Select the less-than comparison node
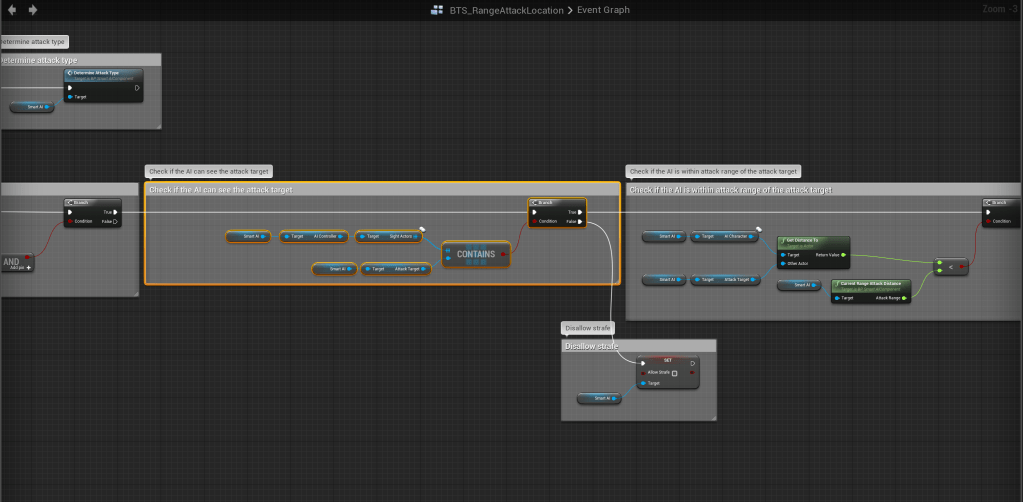 948,267
